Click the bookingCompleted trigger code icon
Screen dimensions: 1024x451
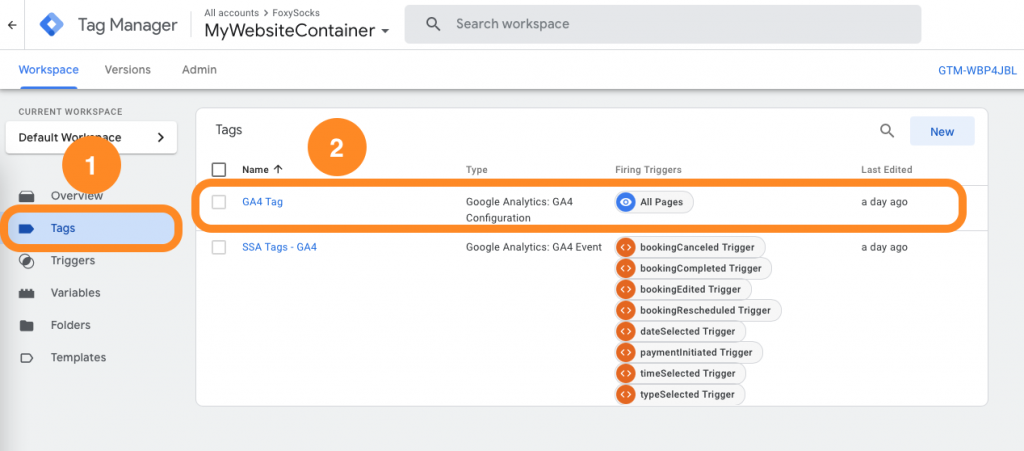(x=626, y=268)
